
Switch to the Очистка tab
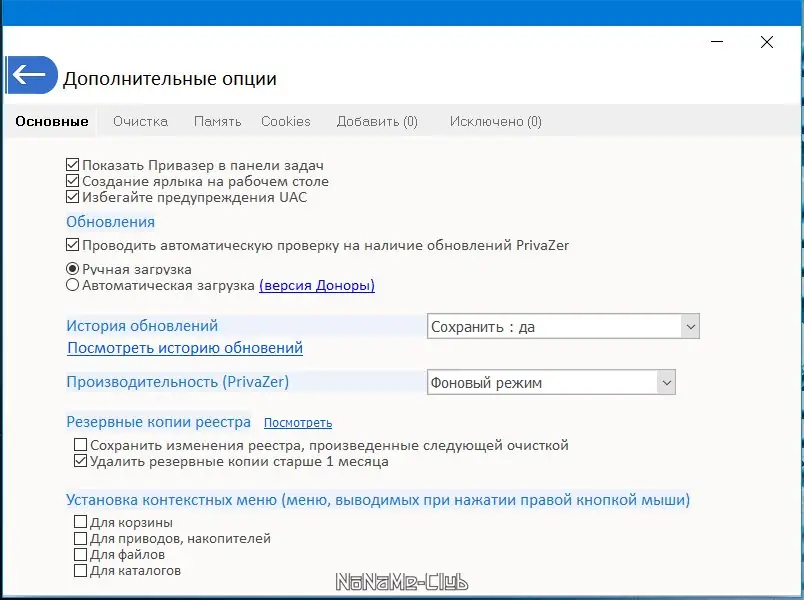[x=140, y=122]
